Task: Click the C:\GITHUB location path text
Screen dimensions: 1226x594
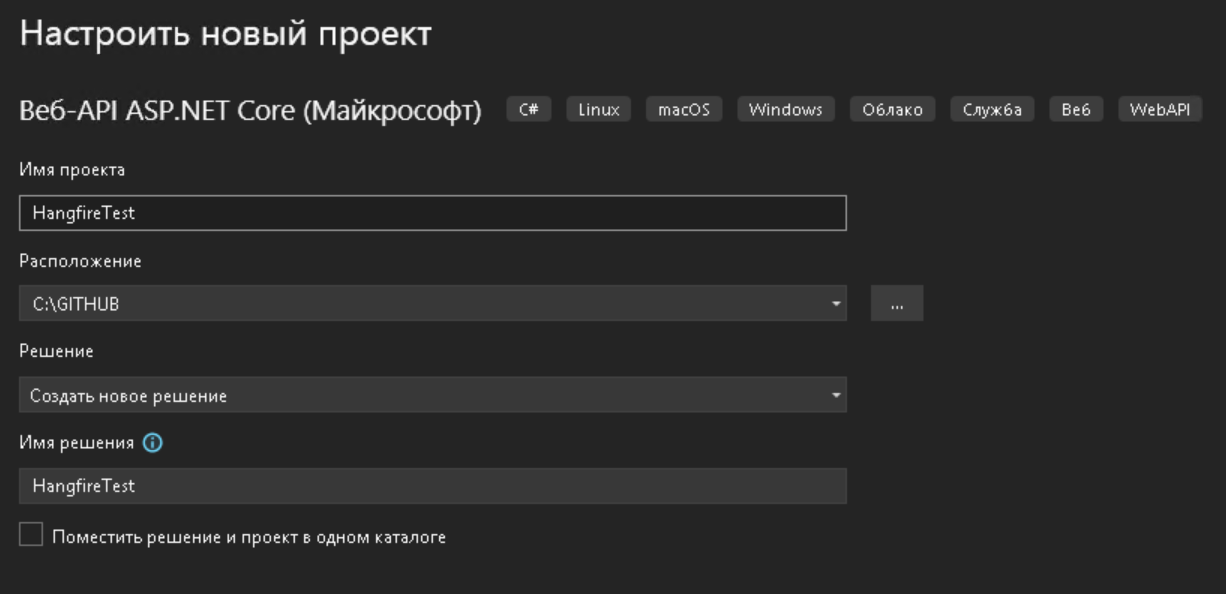Action: click(76, 304)
